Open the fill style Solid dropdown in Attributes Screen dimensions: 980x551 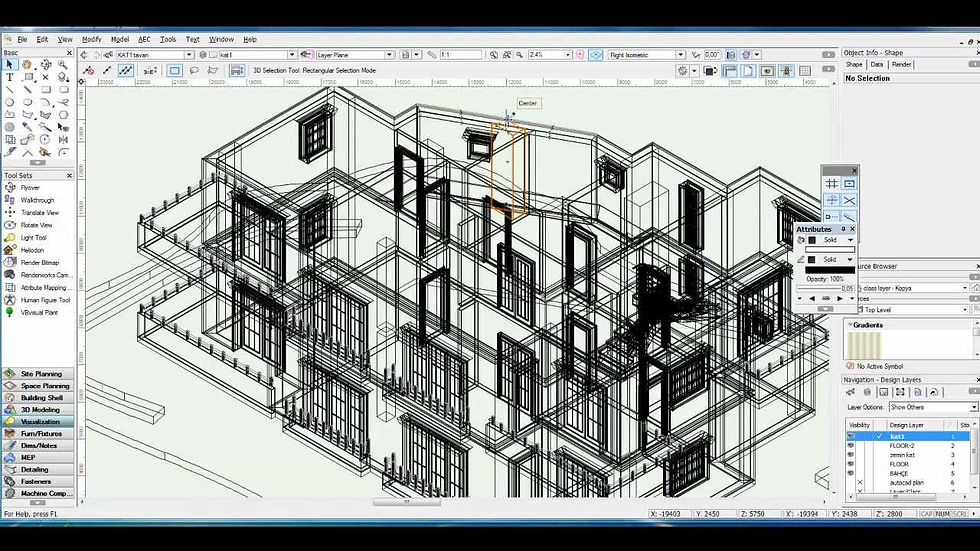849,240
